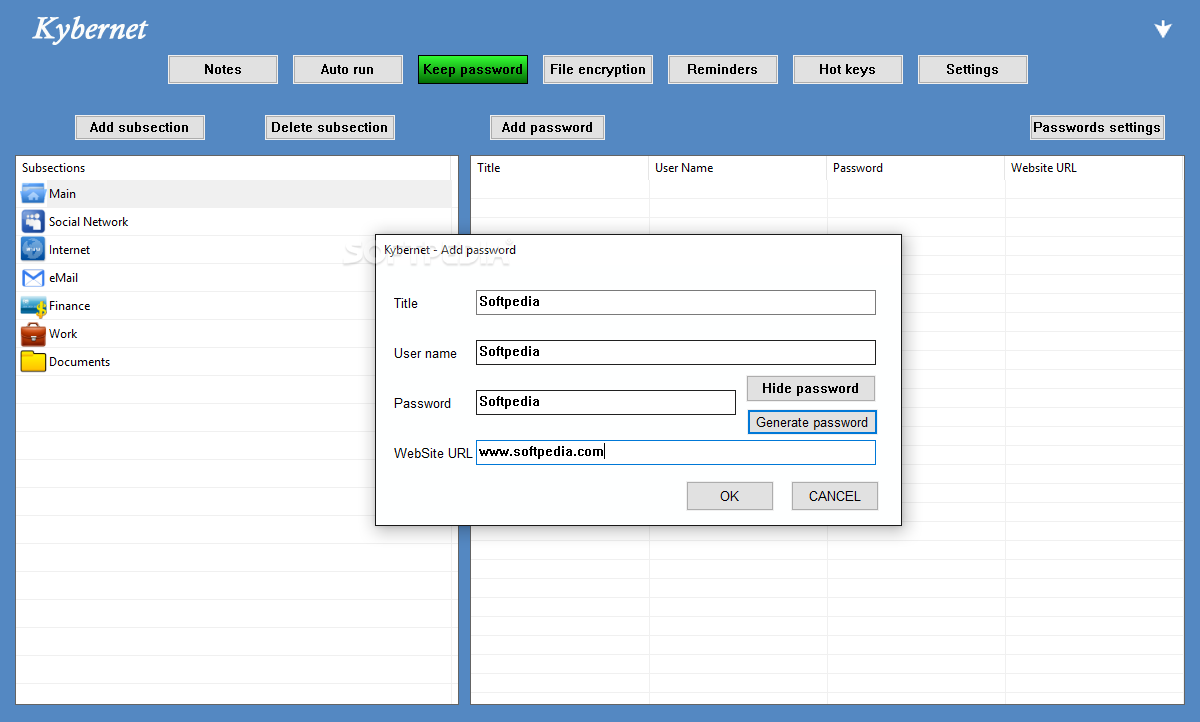Select the Finance row label

(70, 306)
